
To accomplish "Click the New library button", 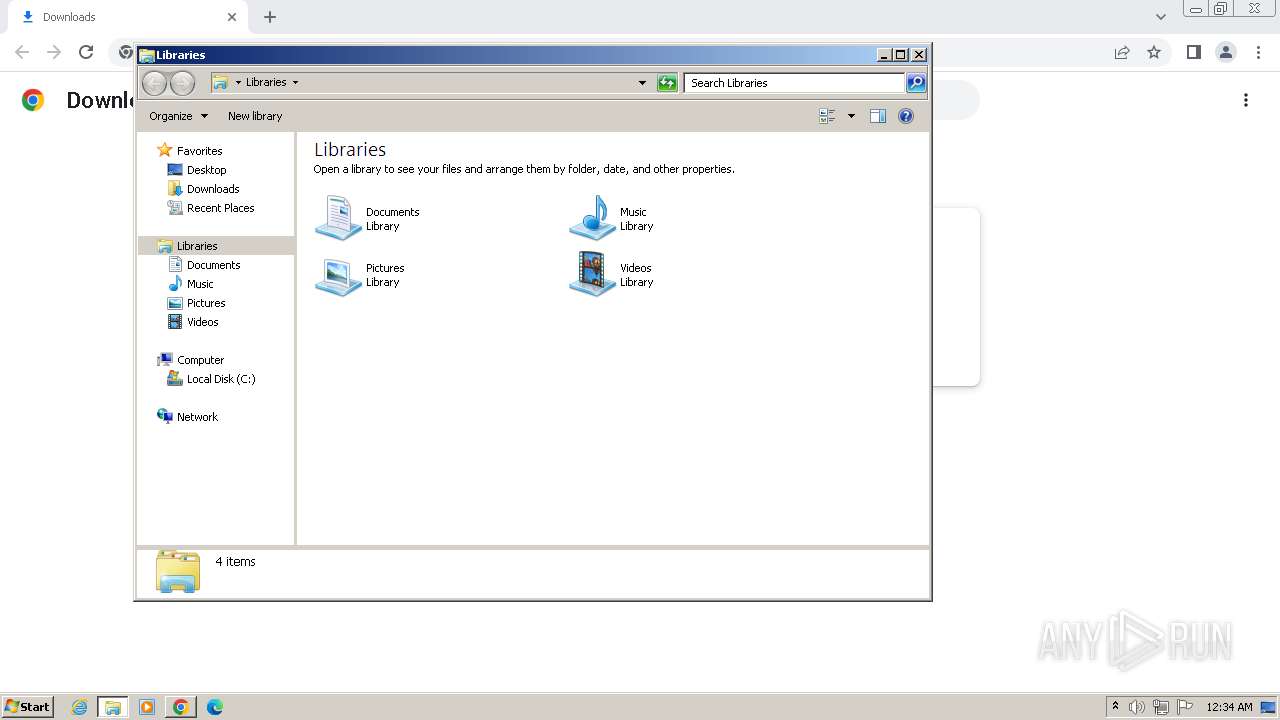I will coord(255,116).
